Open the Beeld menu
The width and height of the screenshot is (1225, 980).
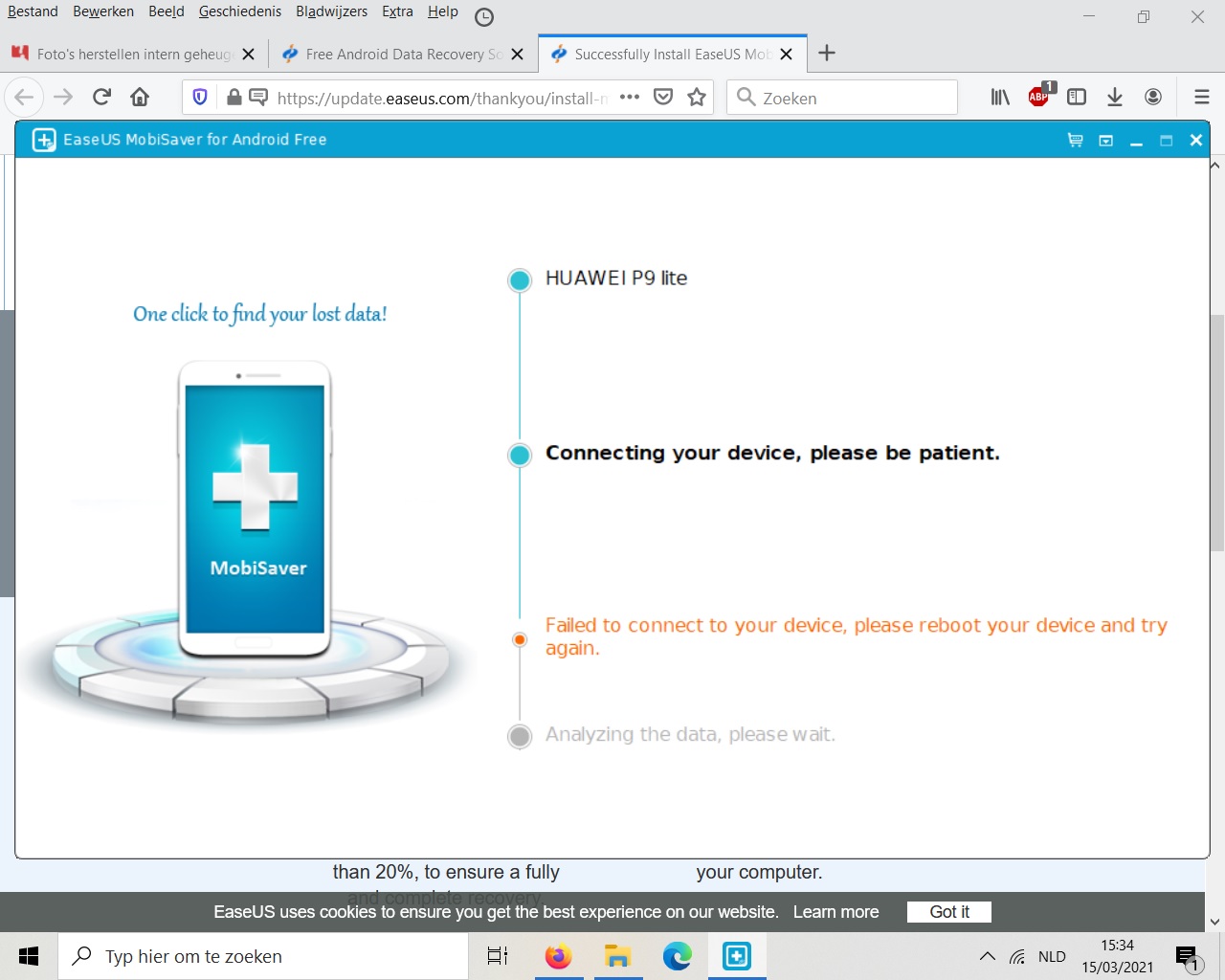click(167, 11)
